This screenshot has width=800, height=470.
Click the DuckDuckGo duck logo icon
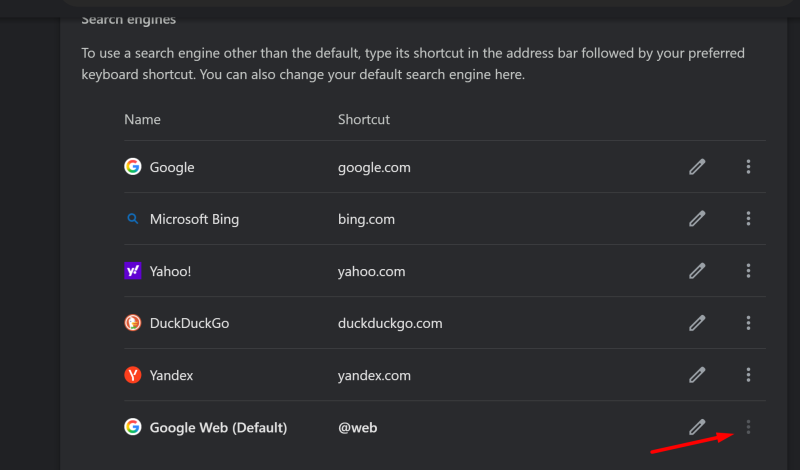pyautogui.click(x=132, y=323)
